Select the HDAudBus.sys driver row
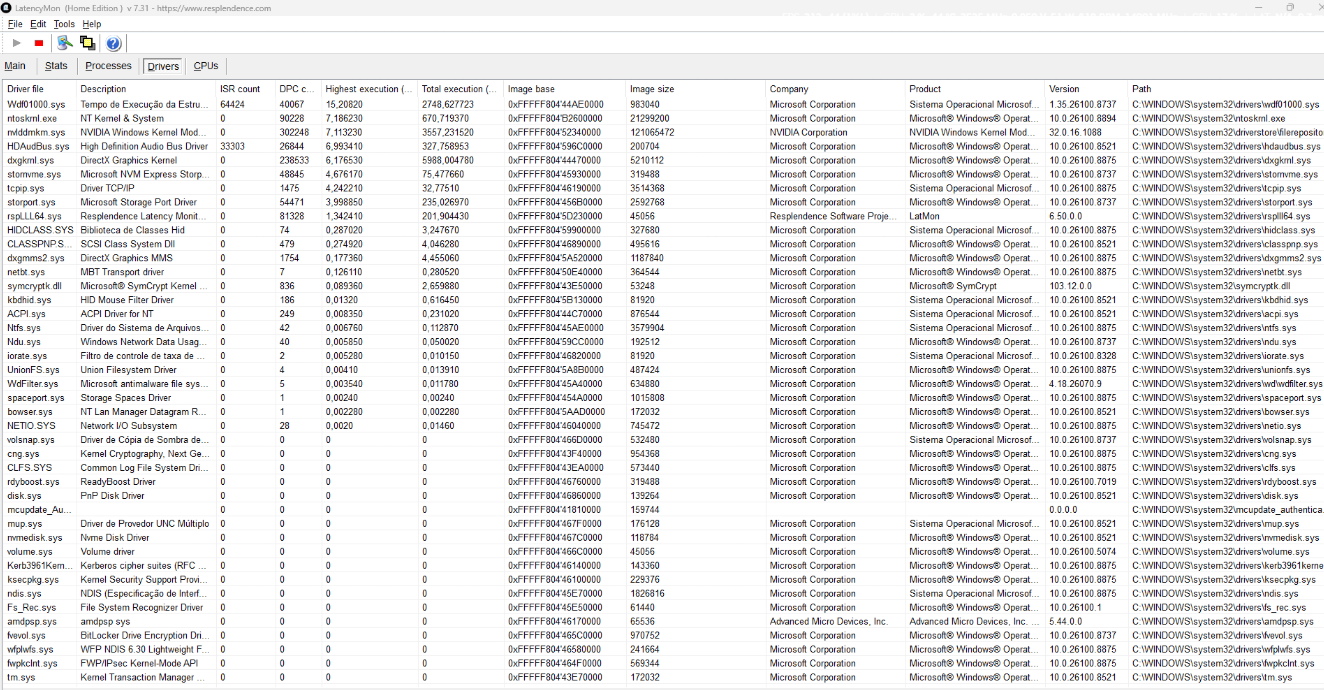The height and width of the screenshot is (690, 1324). (662, 146)
